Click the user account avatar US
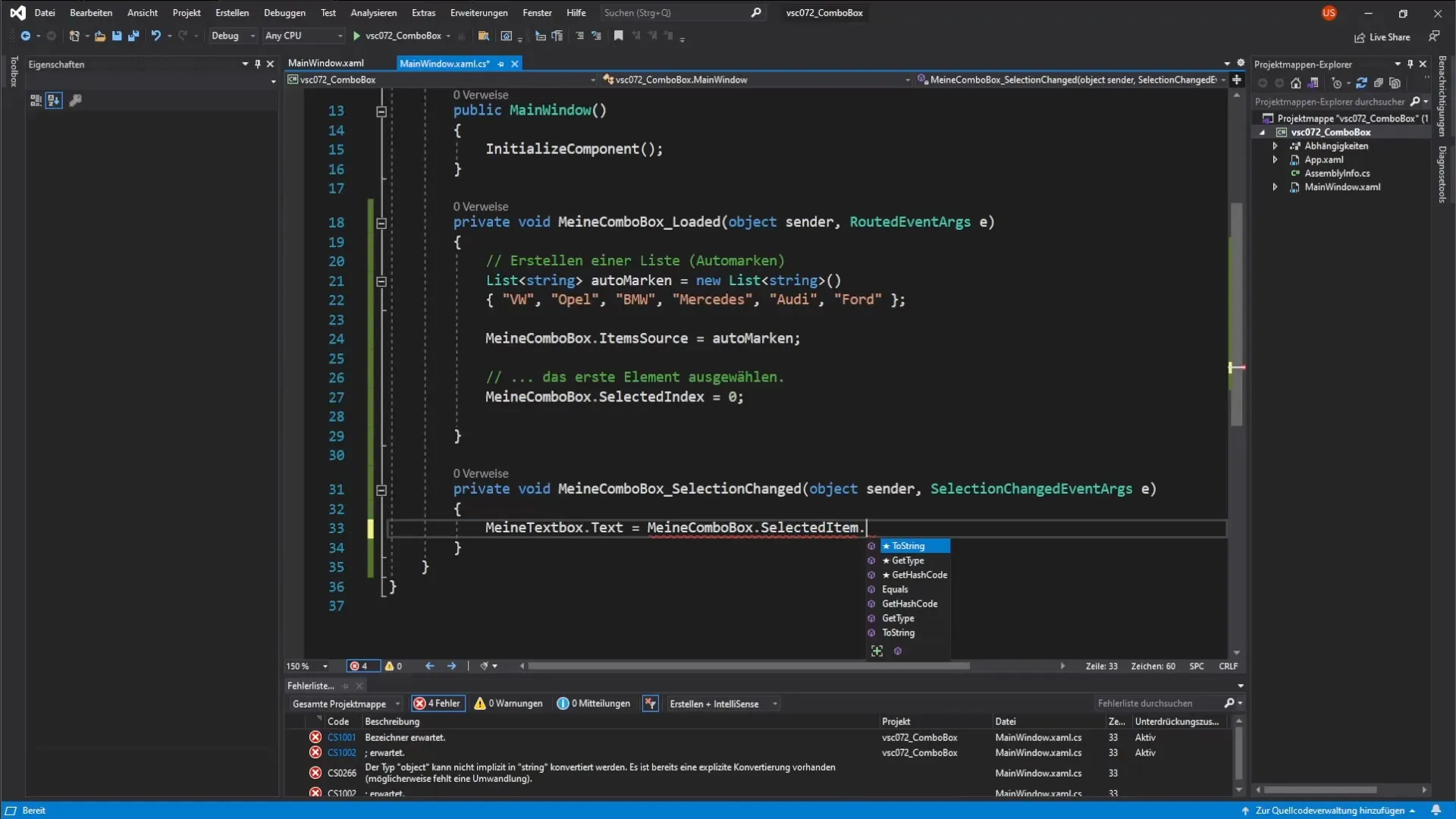The height and width of the screenshot is (819, 1456). pos(1329,13)
